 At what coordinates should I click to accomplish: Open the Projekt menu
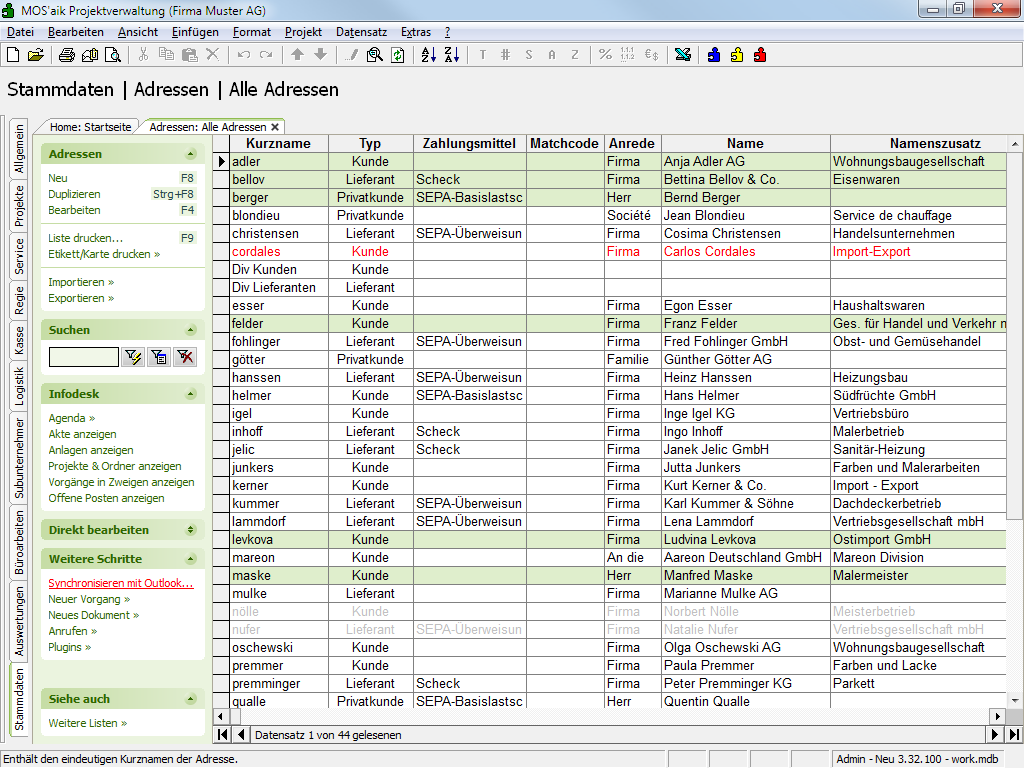303,32
